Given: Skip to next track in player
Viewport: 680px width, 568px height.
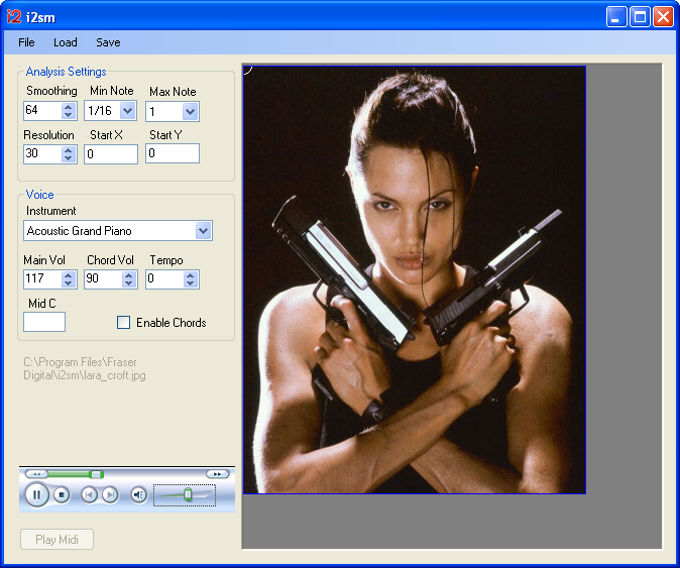Looking at the screenshot, I should point(110,495).
